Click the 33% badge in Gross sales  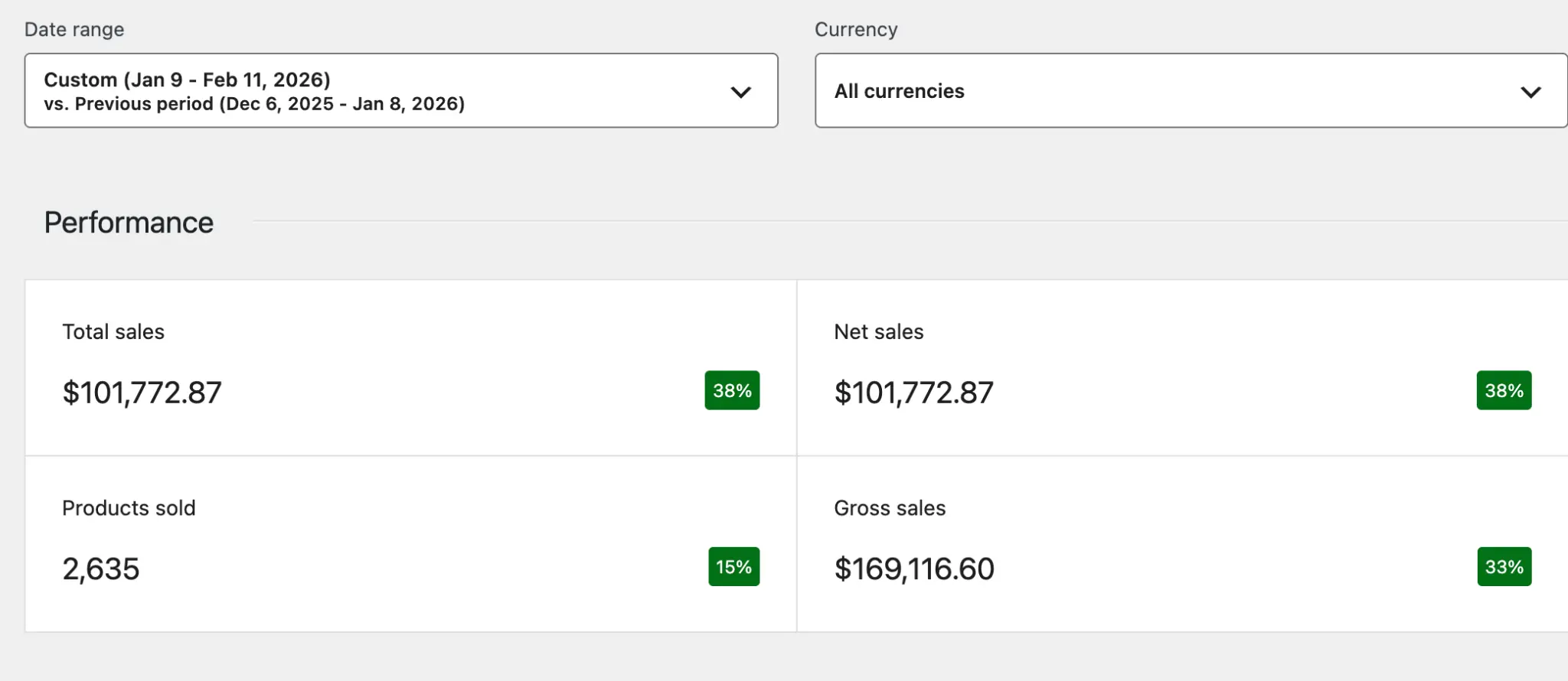(x=1504, y=566)
